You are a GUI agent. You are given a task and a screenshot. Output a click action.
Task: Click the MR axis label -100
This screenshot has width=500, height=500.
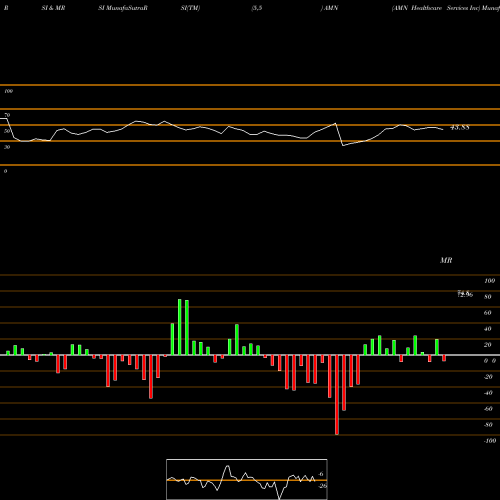coord(490,441)
